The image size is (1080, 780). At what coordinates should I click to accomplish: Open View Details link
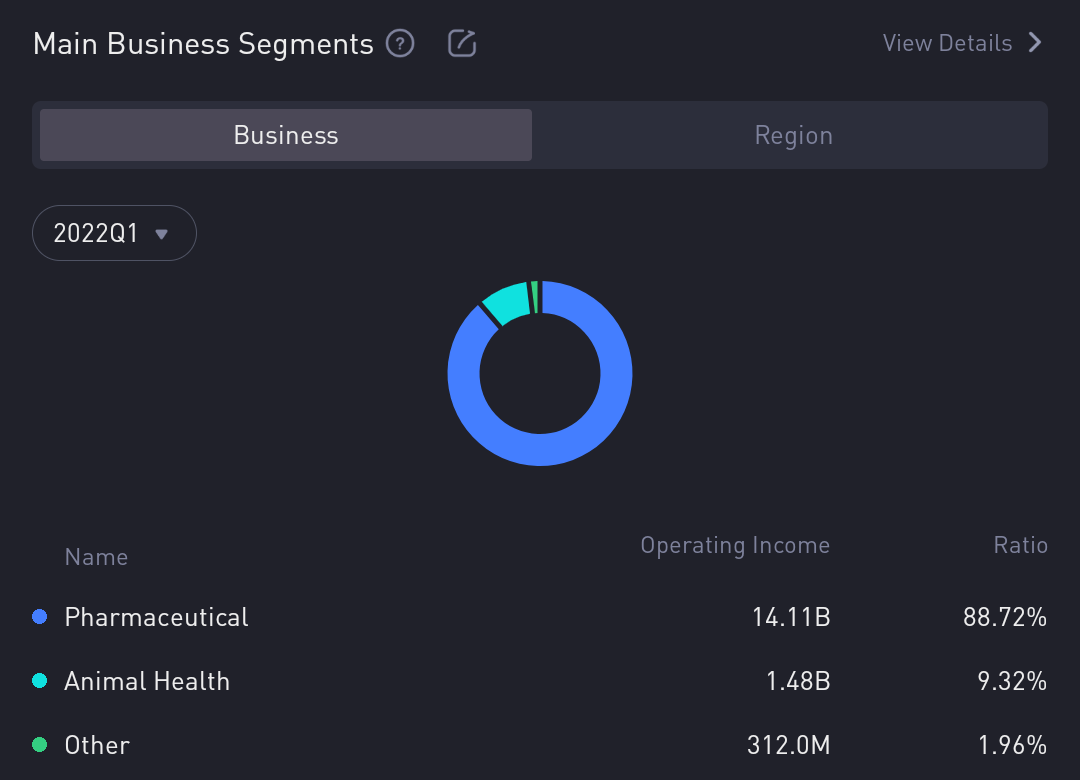[947, 43]
